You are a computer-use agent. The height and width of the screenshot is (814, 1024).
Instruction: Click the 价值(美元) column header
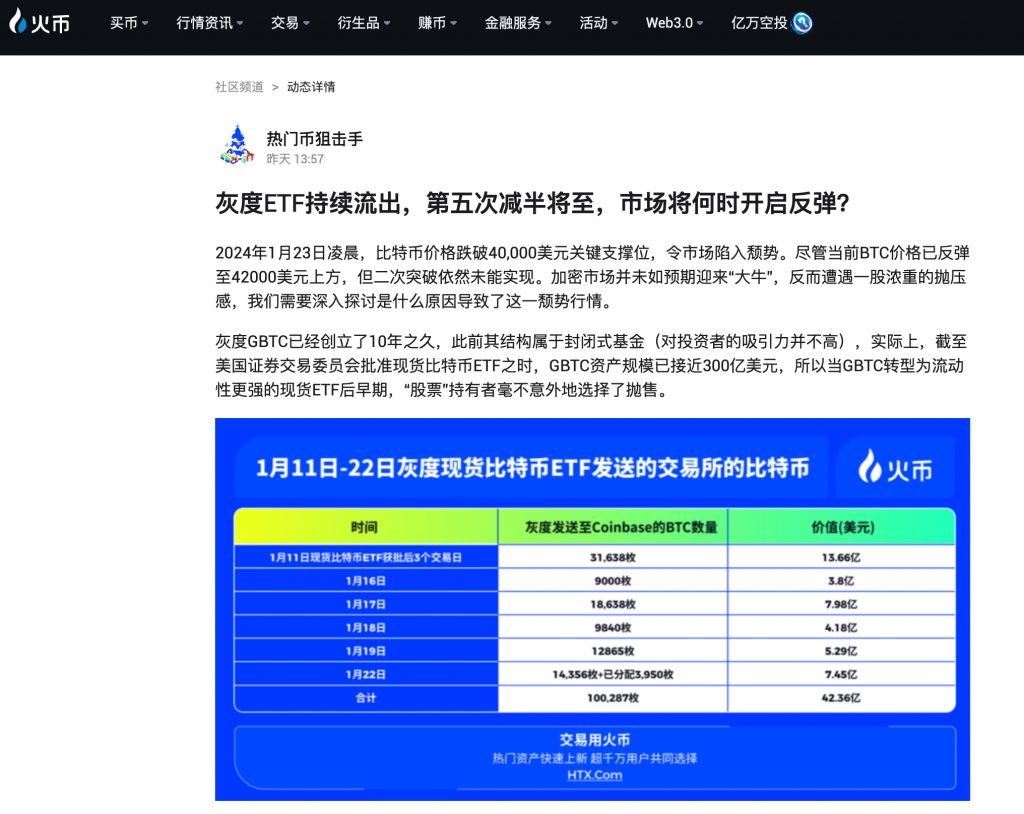[842, 527]
